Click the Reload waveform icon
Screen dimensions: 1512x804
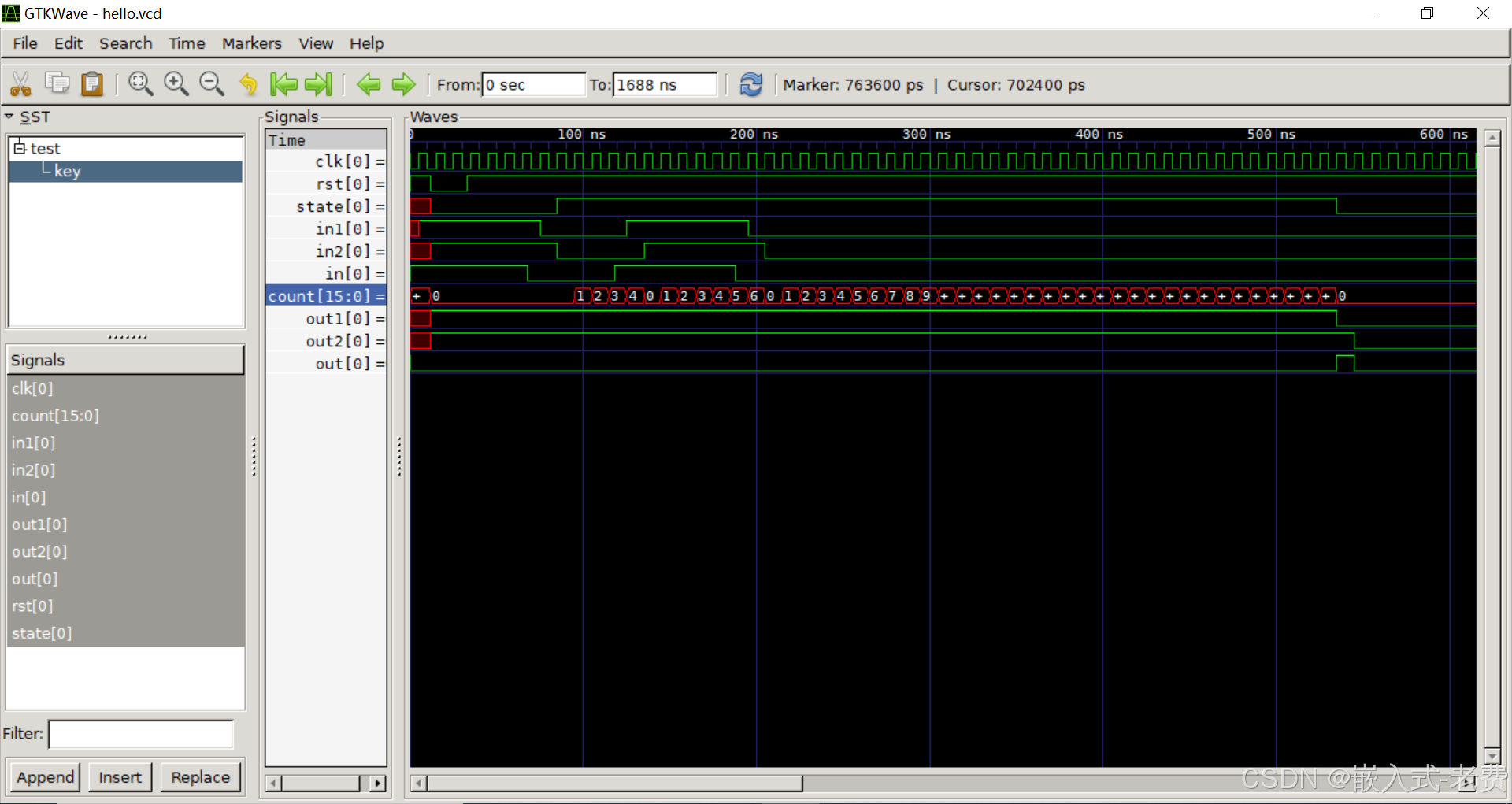[750, 84]
